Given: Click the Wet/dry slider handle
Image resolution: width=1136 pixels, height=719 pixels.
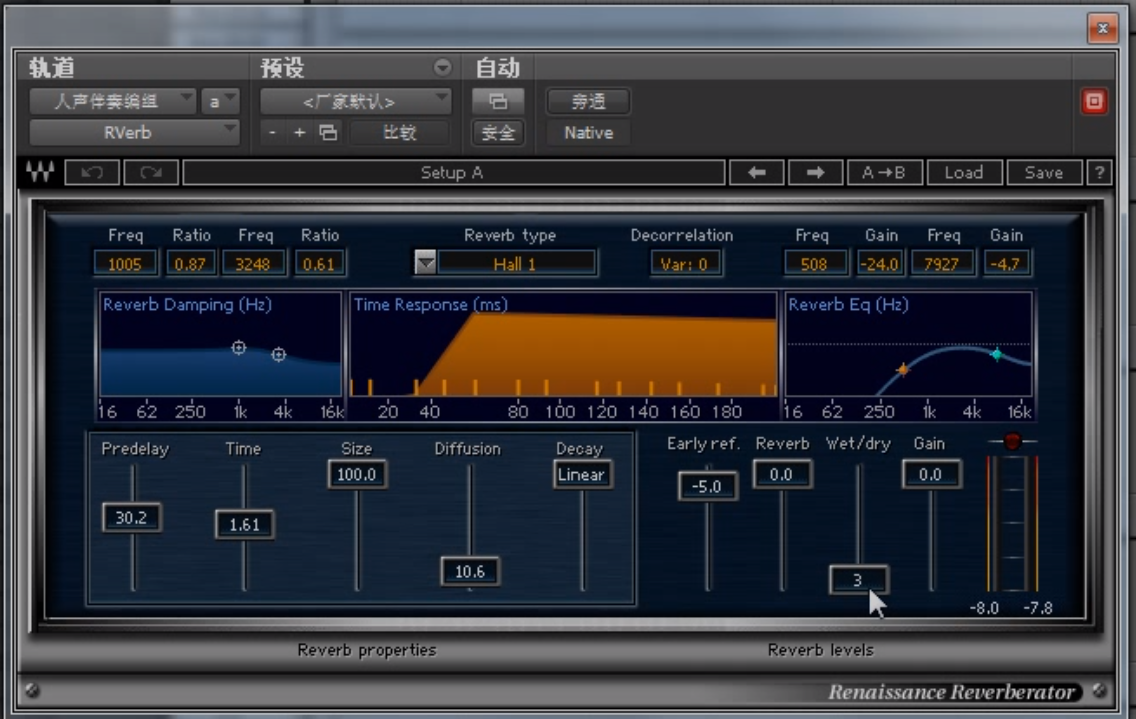Looking at the screenshot, I should coord(857,579).
